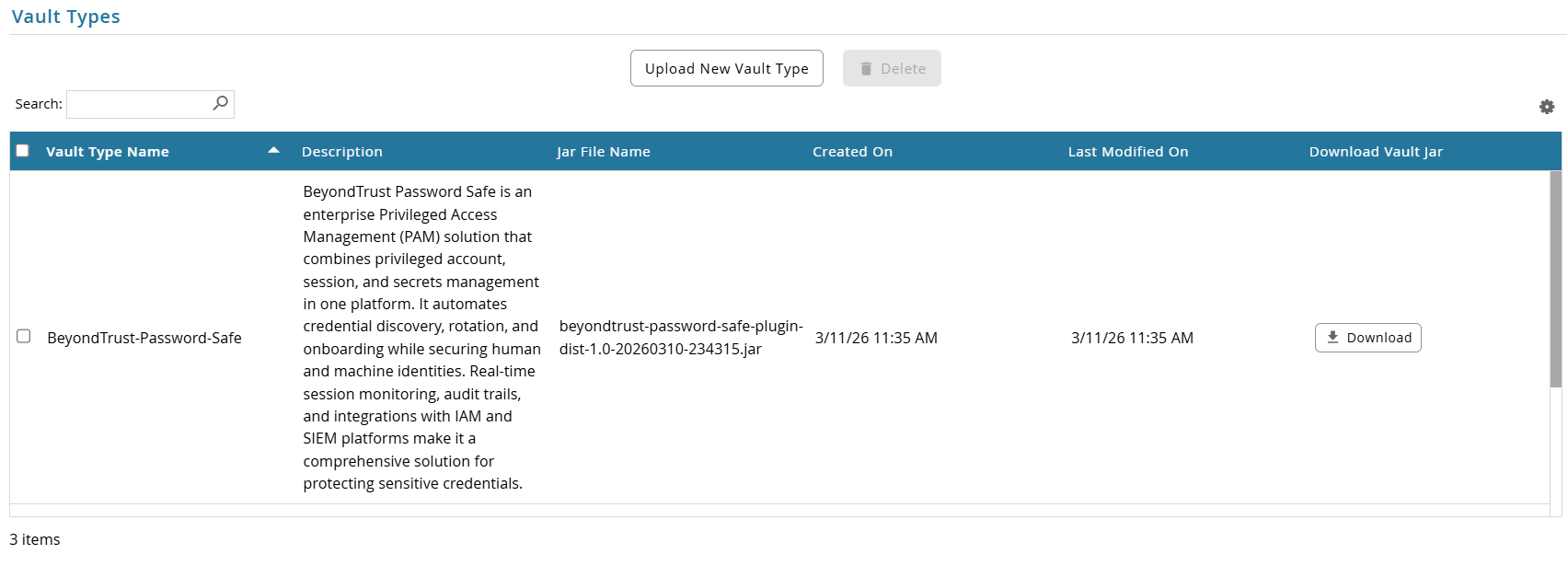The image size is (1568, 577).
Task: Click the search magnifier icon
Action: pos(220,103)
